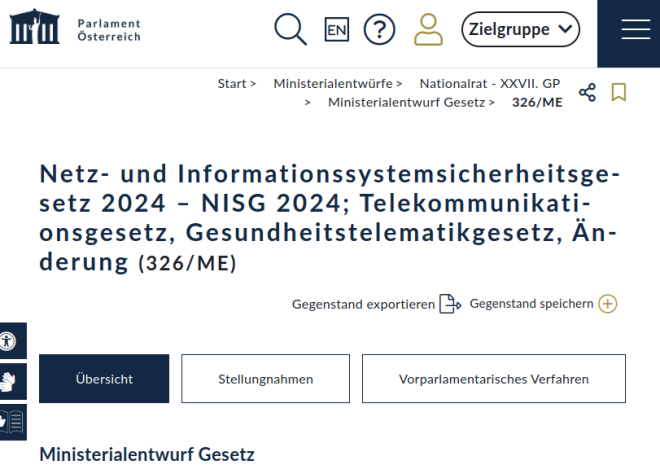Screen dimensions: 660x465
Task: Click Parlament Österreich logo
Action: coord(75,28)
